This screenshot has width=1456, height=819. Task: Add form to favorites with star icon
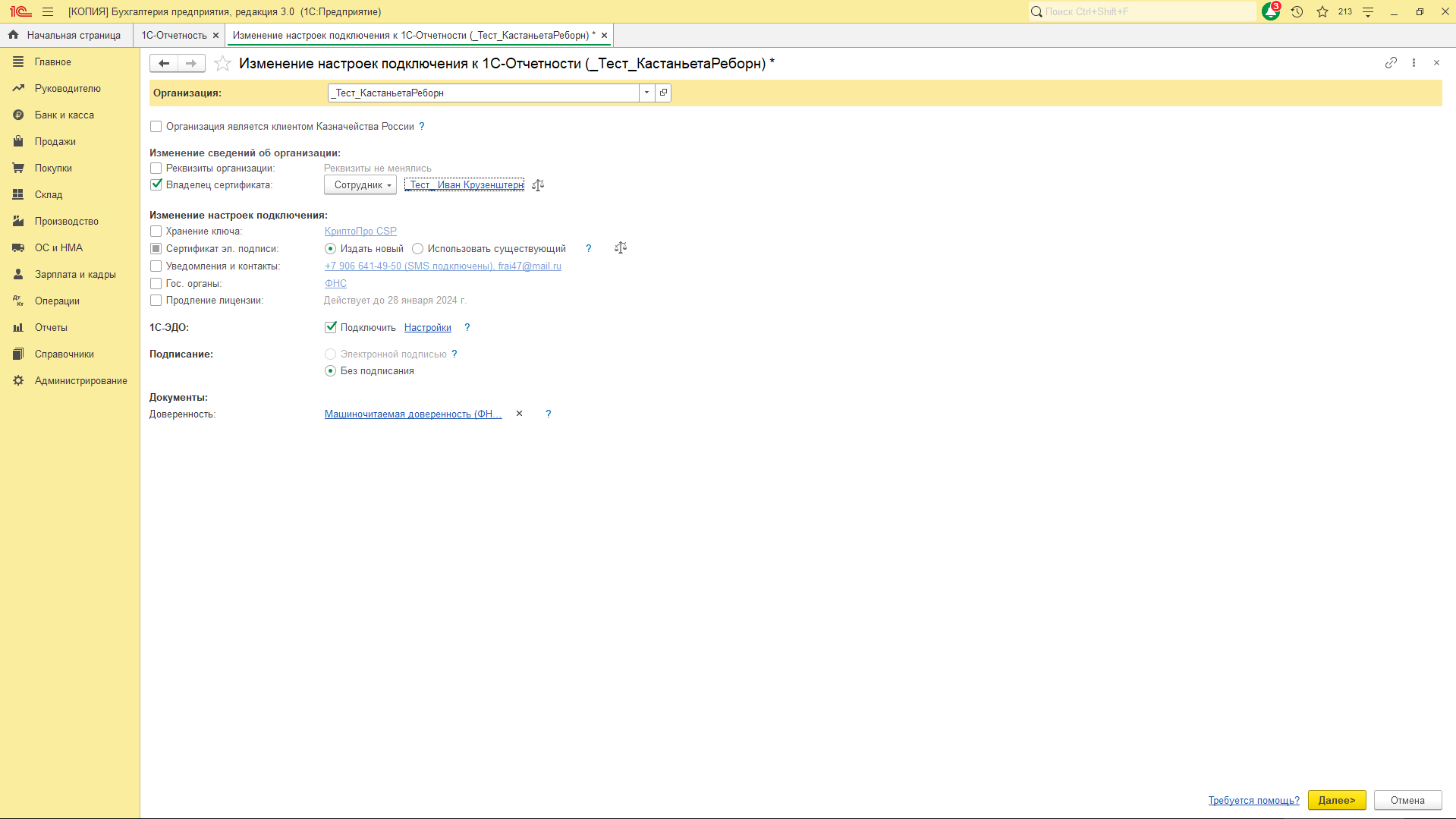222,63
